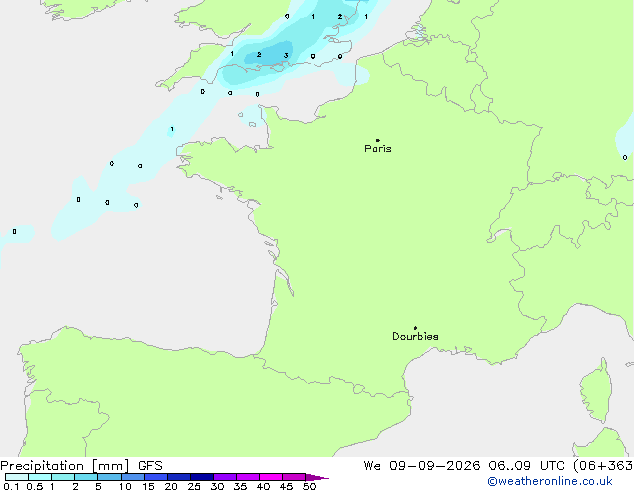Click the '50' legend scale label
The height and width of the screenshot is (490, 634).
310,486
